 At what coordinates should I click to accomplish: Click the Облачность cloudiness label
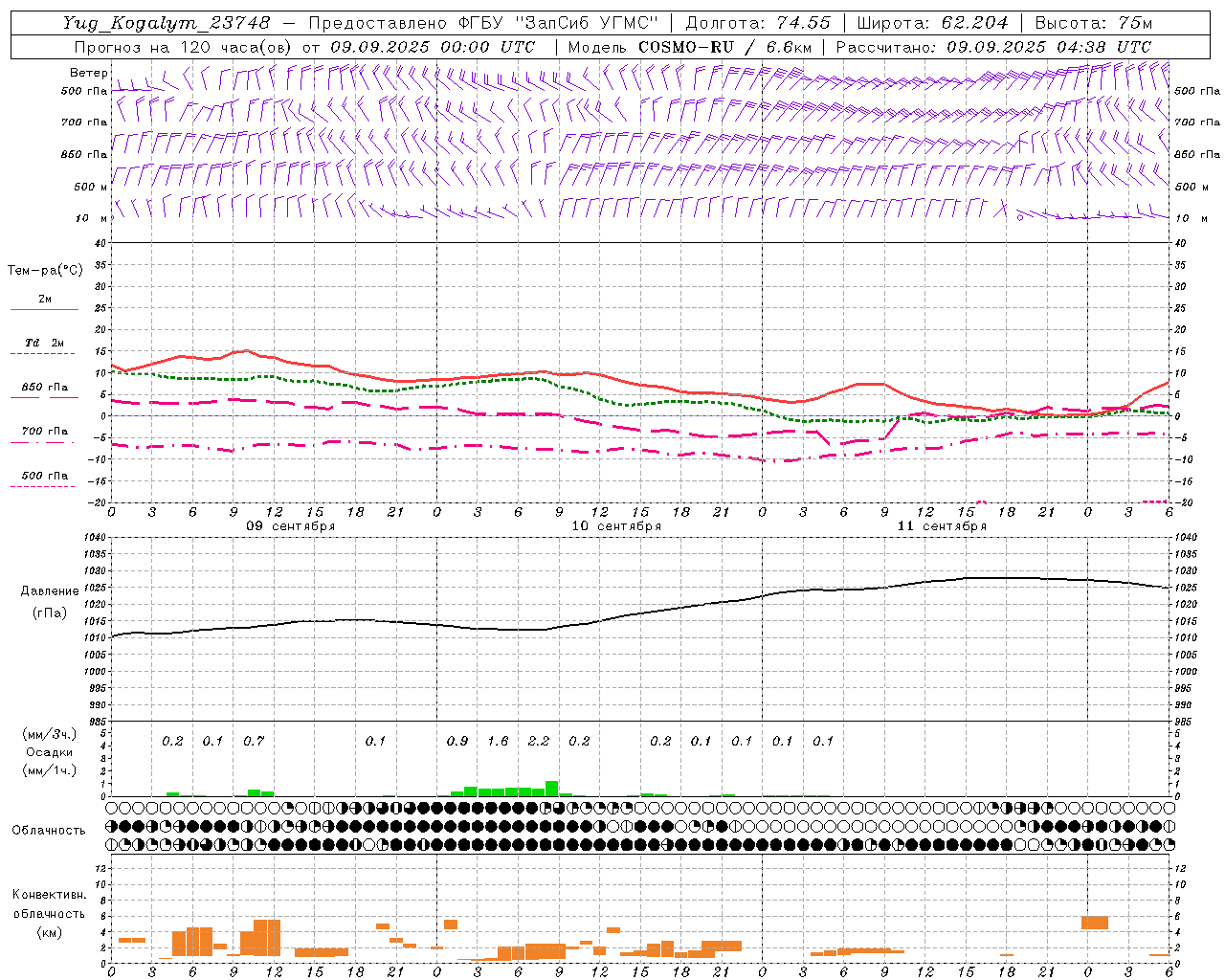[49, 831]
